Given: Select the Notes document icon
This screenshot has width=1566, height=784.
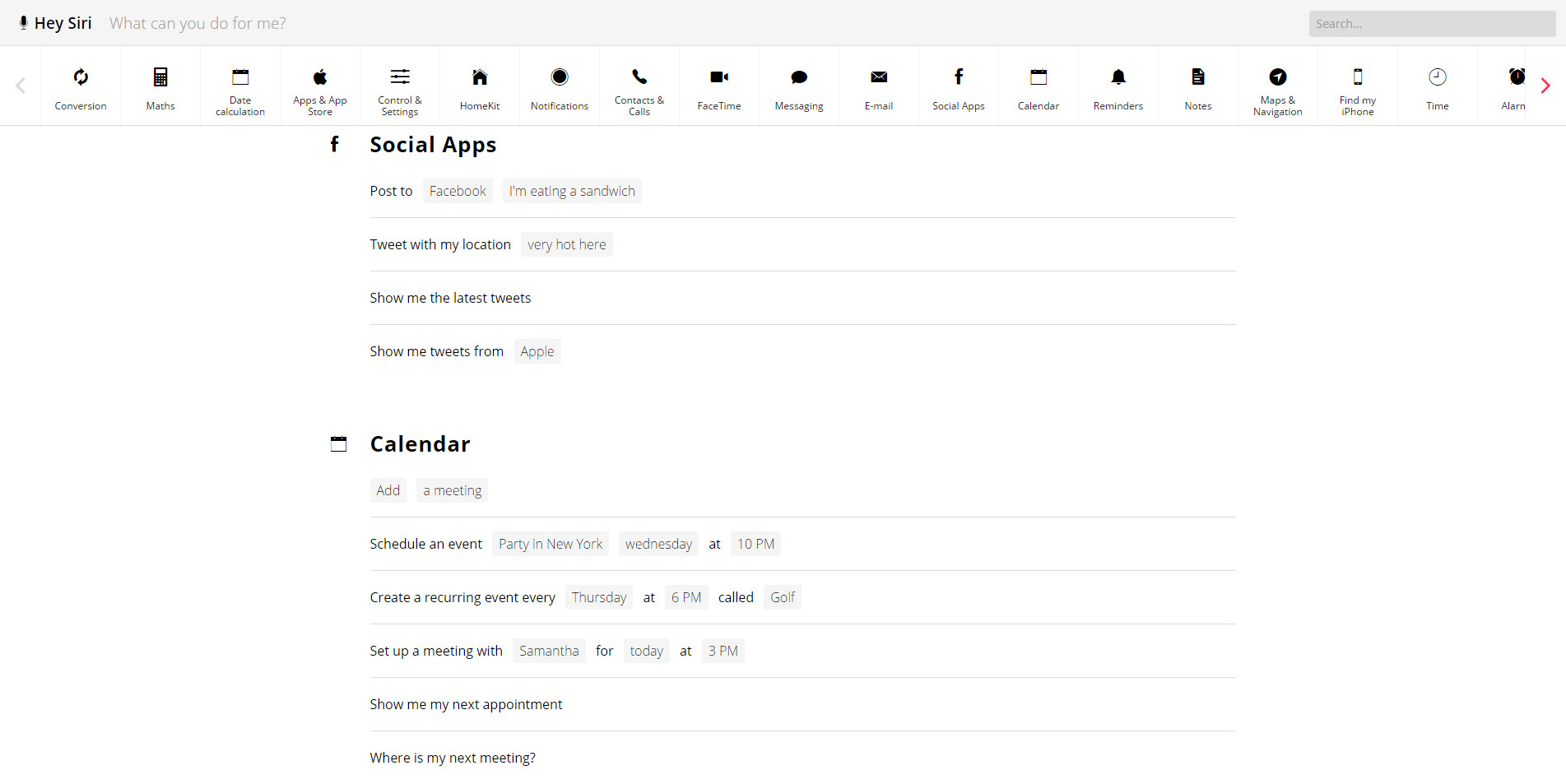Looking at the screenshot, I should [x=1198, y=77].
